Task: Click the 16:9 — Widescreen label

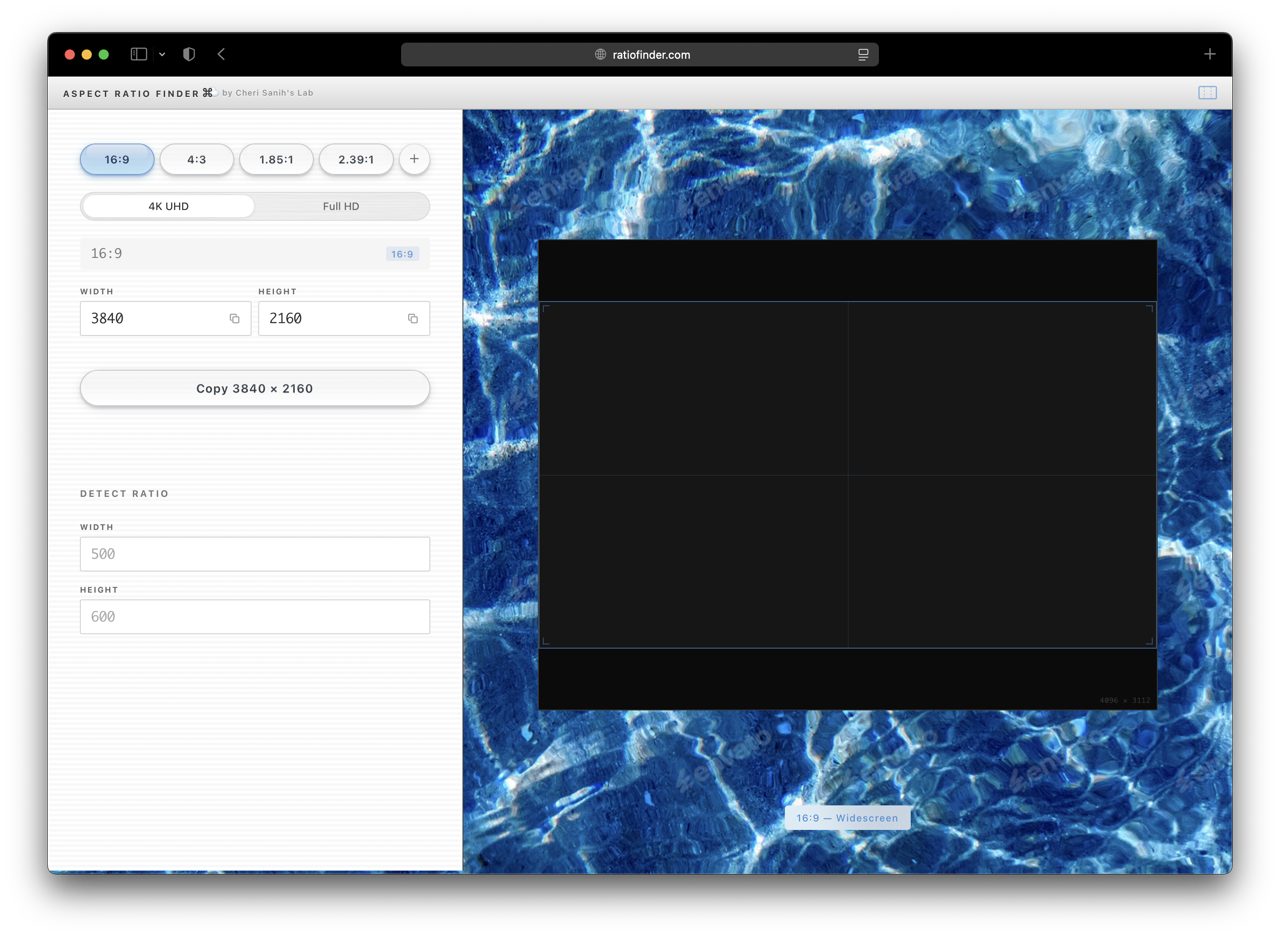Action: click(x=848, y=818)
